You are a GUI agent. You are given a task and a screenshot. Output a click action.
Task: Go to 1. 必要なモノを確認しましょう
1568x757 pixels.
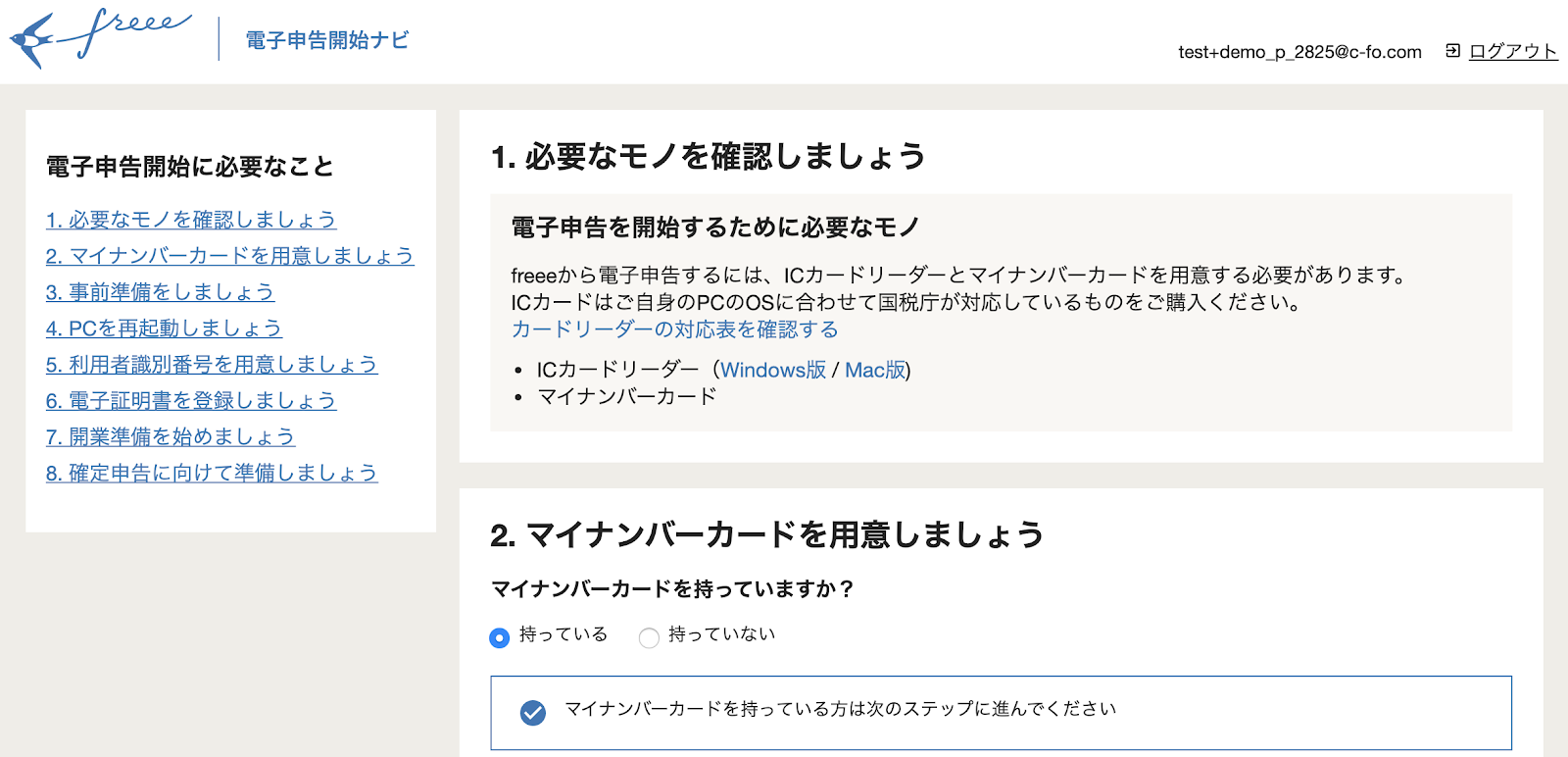(191, 220)
